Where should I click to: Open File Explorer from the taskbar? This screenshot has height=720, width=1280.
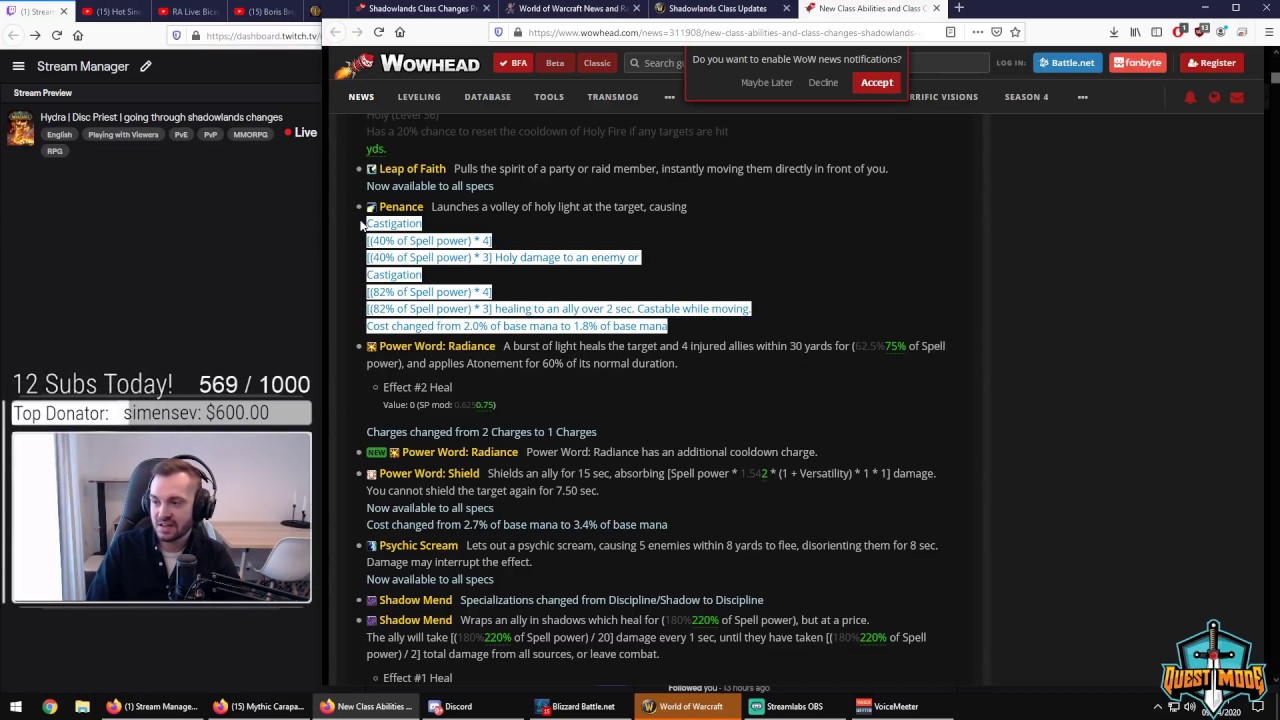tap(82, 706)
